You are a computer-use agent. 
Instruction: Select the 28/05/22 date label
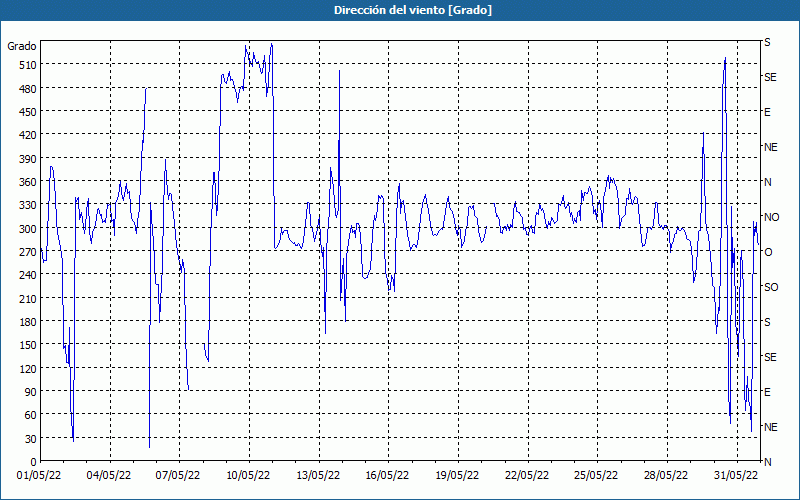(666, 476)
